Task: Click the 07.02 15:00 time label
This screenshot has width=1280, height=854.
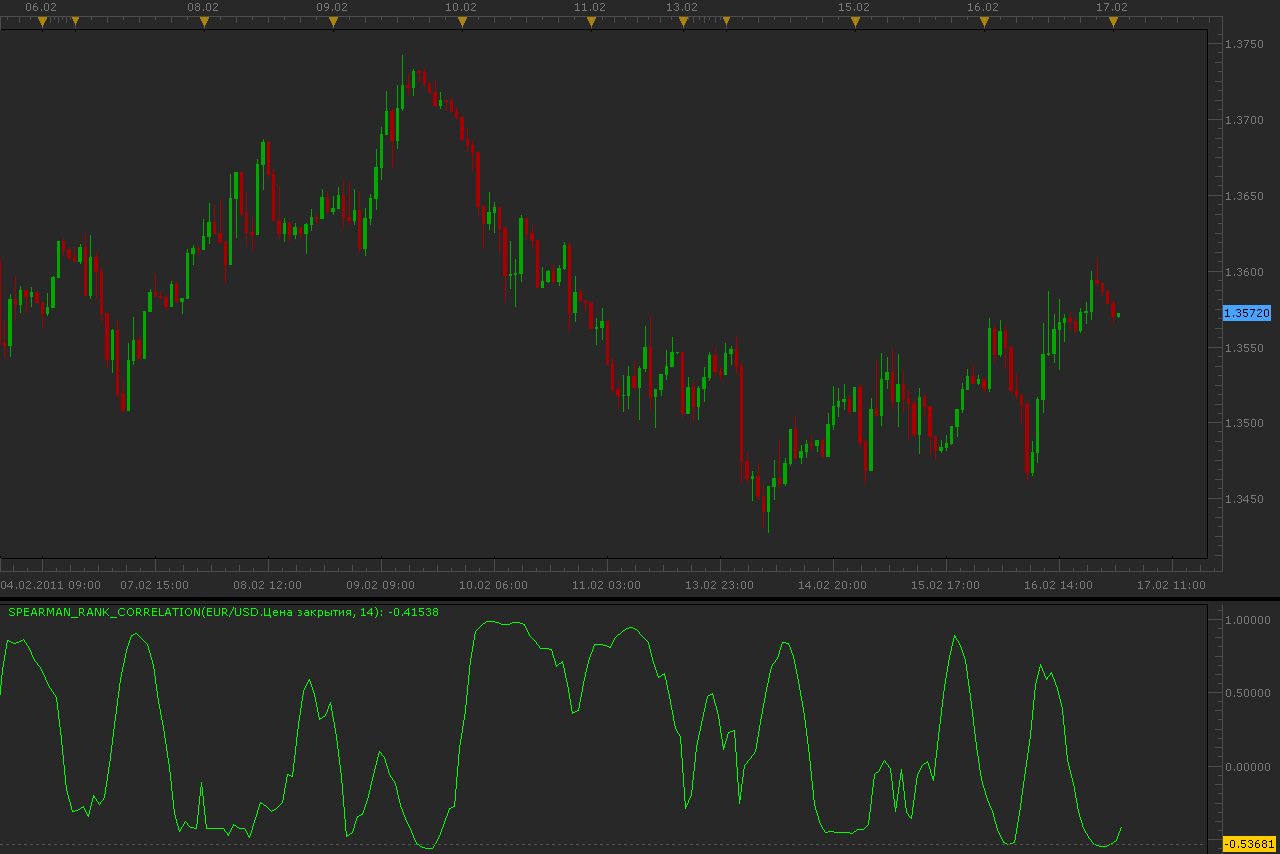Action: (155, 585)
